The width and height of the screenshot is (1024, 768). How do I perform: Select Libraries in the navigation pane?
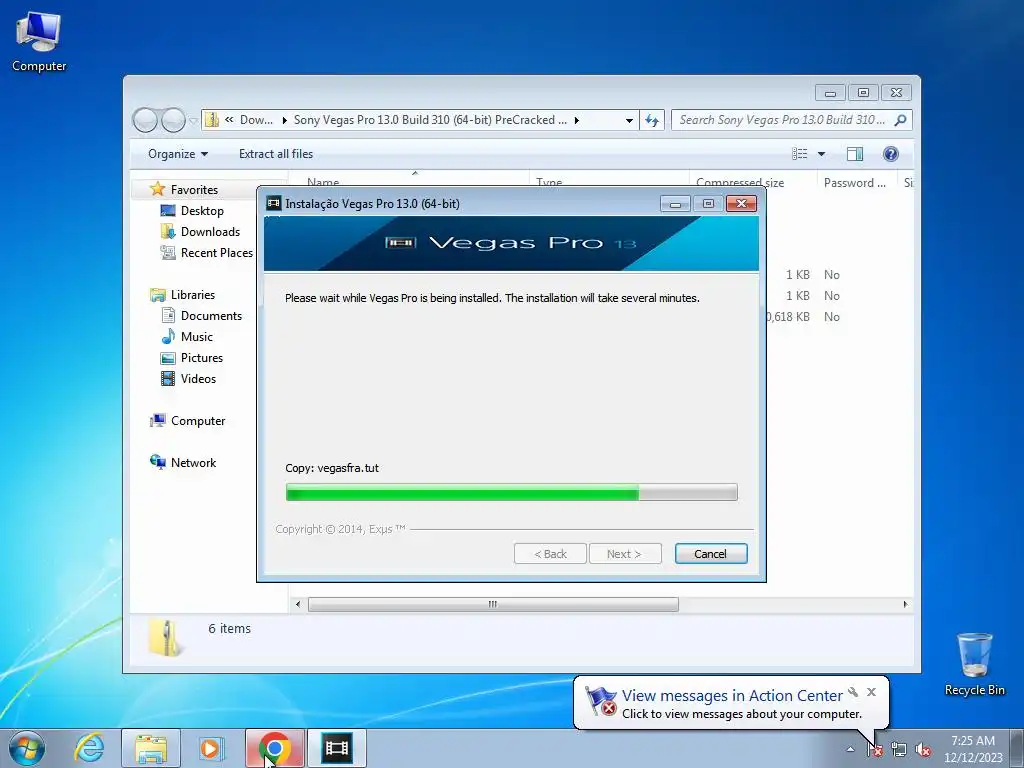tap(193, 295)
